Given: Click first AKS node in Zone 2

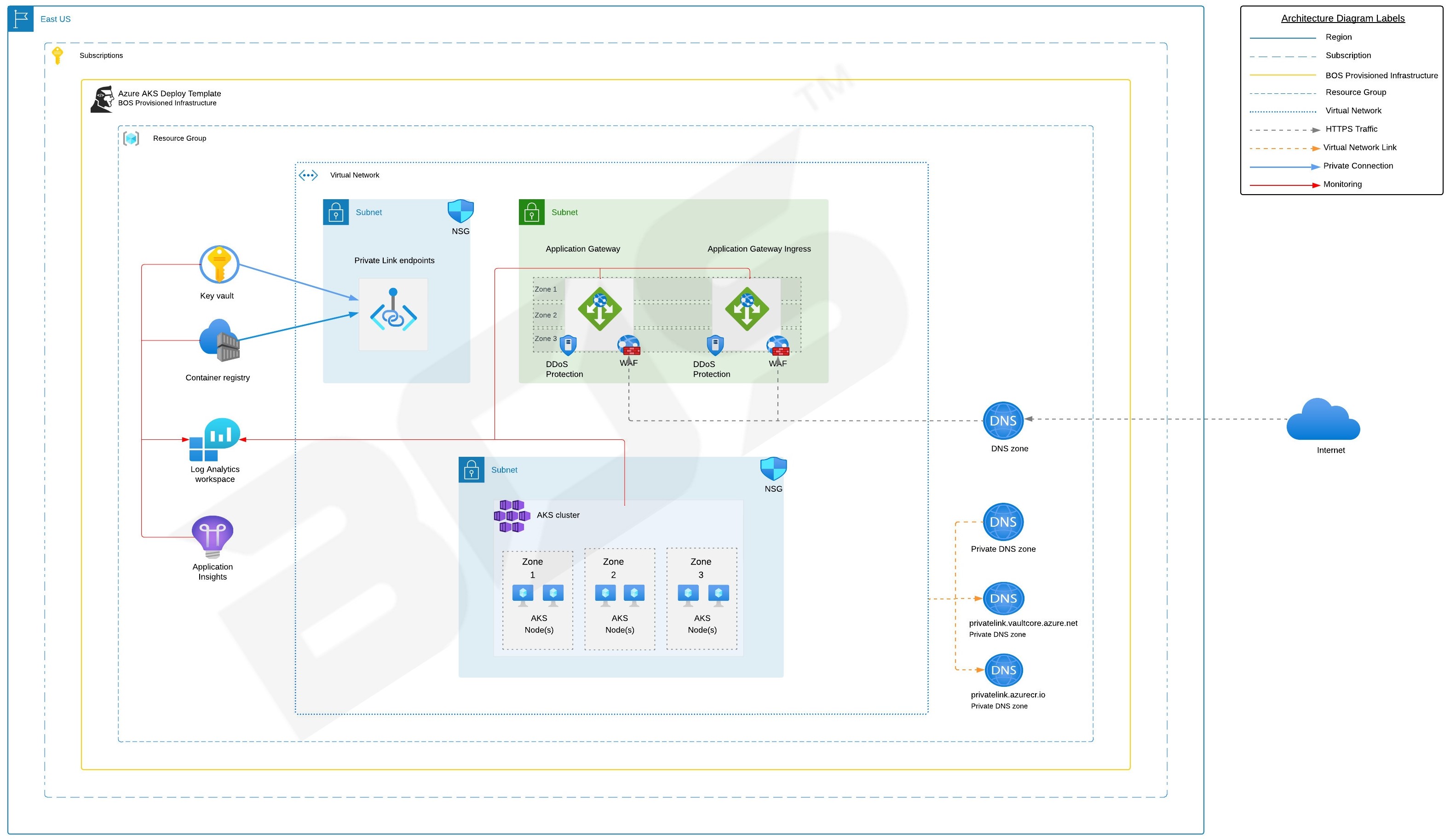Looking at the screenshot, I should pyautogui.click(x=605, y=595).
